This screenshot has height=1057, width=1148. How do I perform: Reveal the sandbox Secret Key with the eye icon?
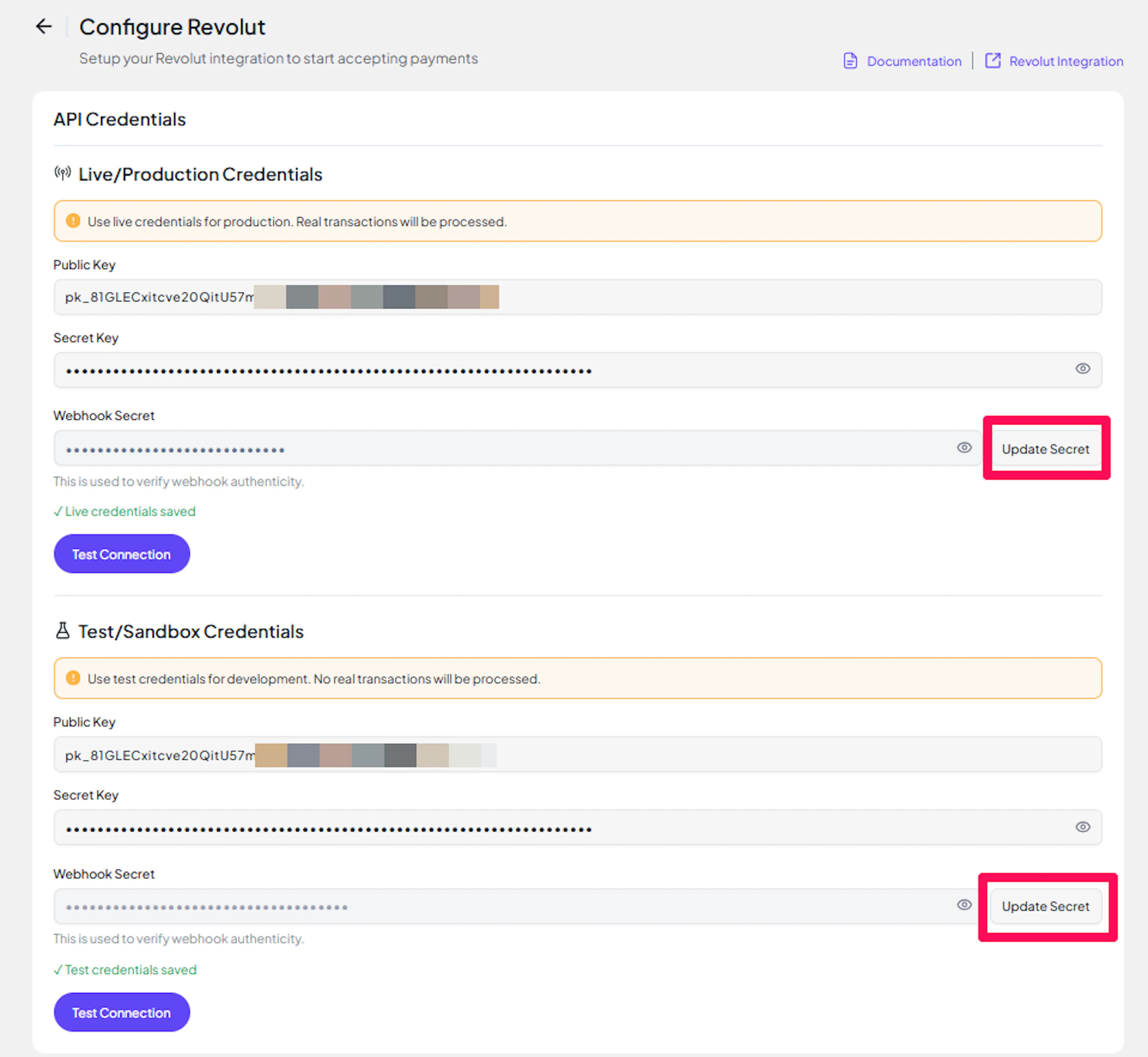coord(1082,827)
